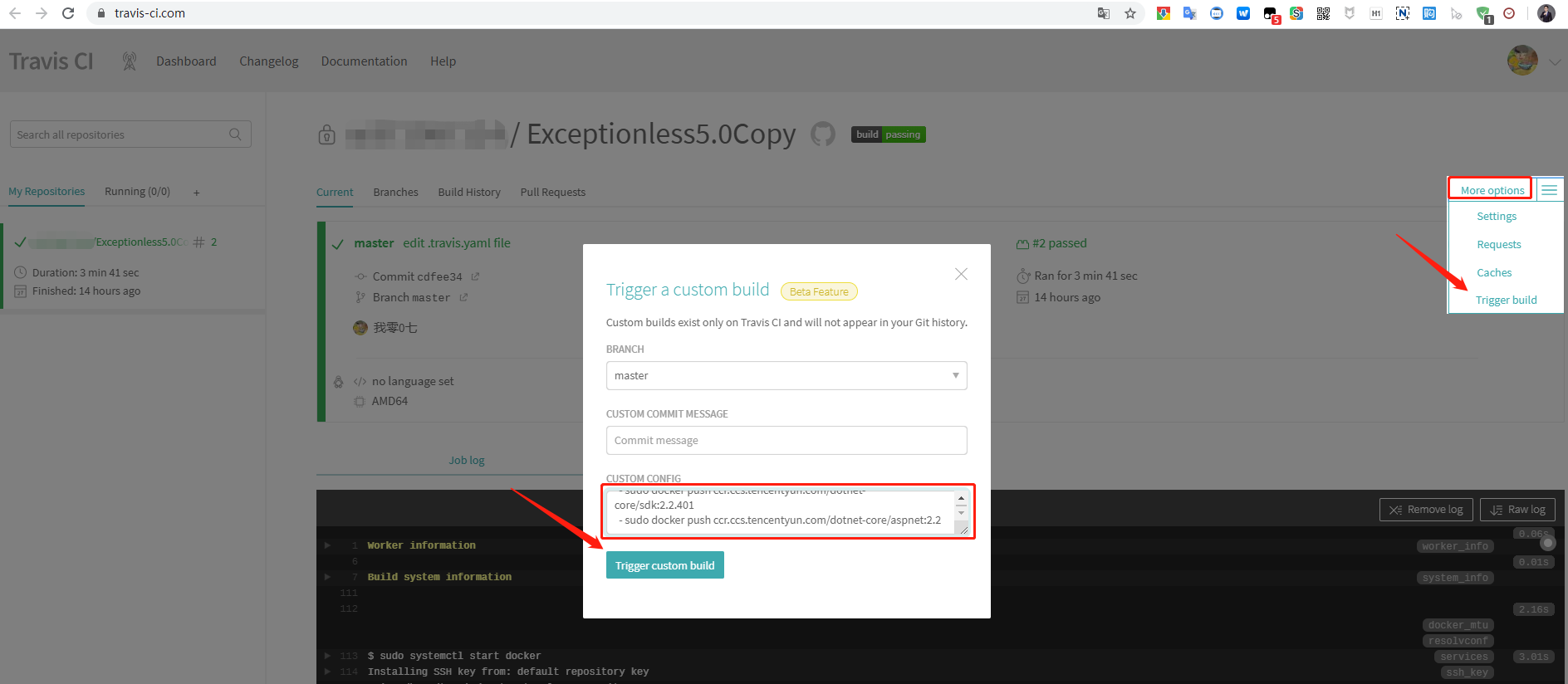Open the Documentation link in top navigation
The width and height of the screenshot is (1568, 684).
click(x=364, y=61)
